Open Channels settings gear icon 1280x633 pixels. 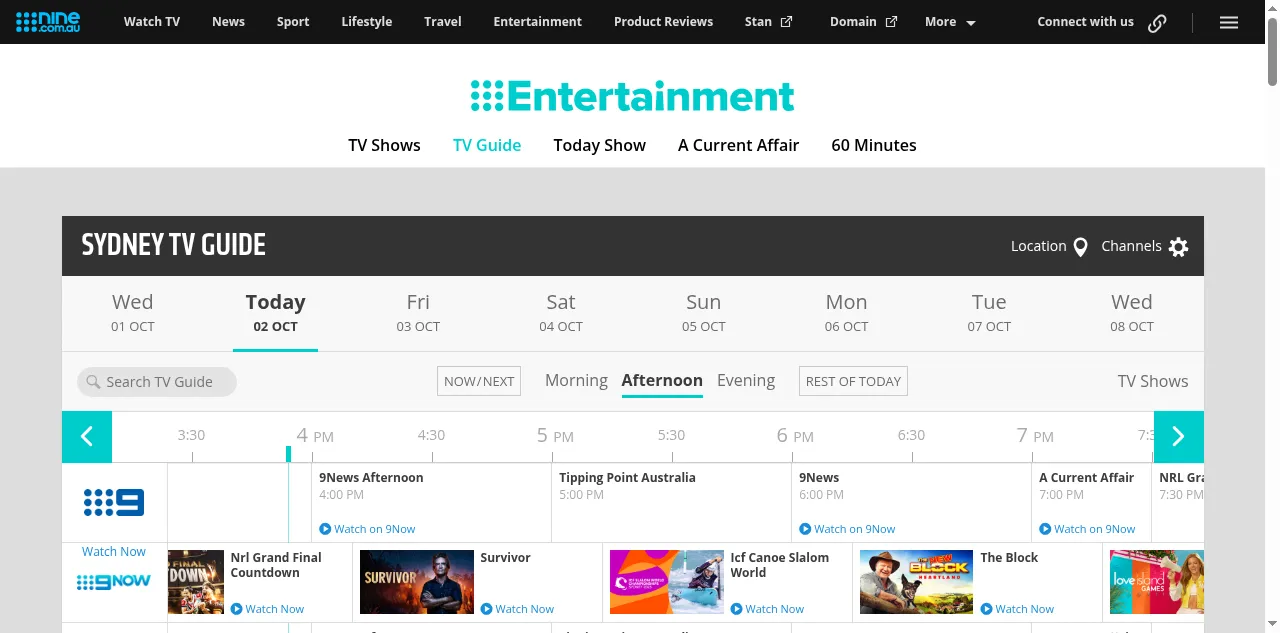click(1179, 247)
